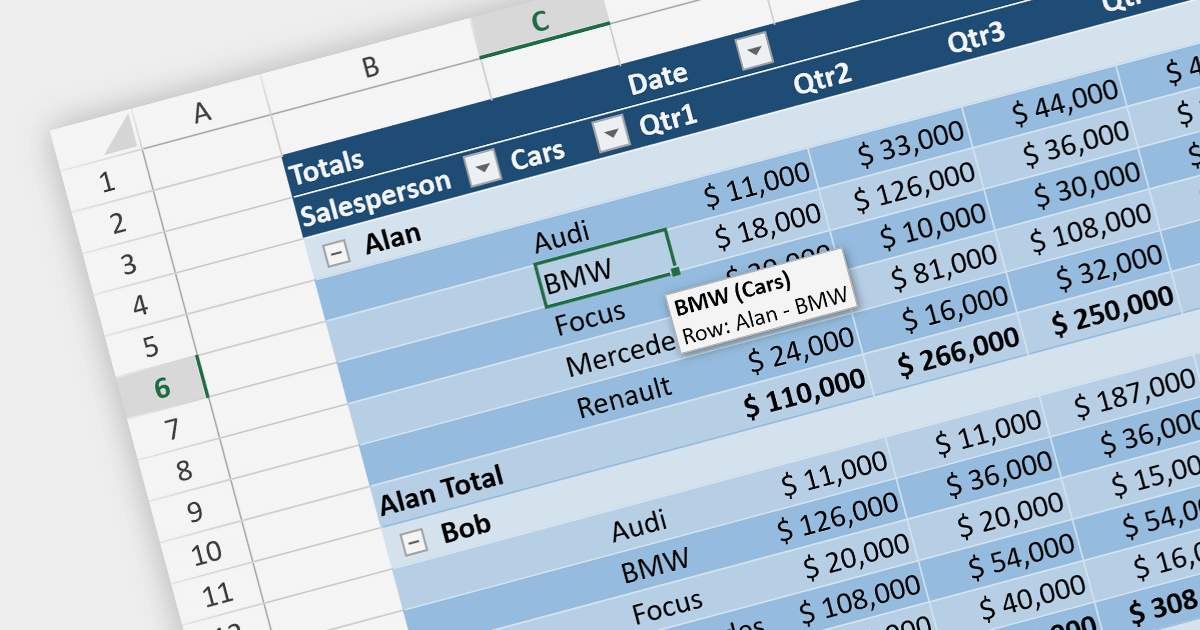Select column A header
Image resolution: width=1200 pixels, height=630 pixels.
click(203, 113)
